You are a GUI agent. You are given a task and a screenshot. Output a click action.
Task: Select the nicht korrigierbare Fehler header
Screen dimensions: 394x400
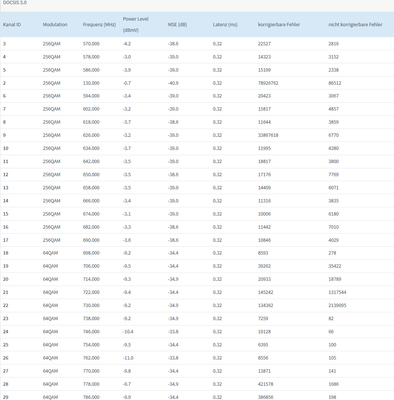[355, 25]
